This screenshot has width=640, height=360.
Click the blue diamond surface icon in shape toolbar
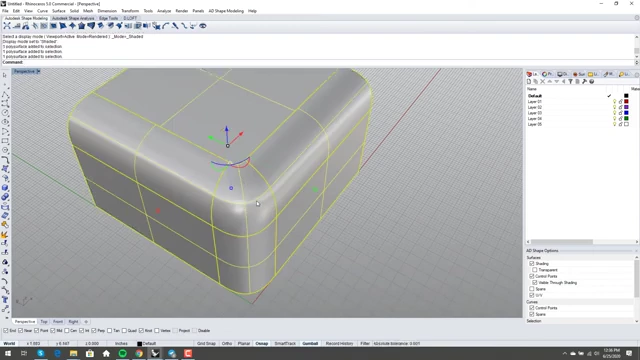coord(72,26)
